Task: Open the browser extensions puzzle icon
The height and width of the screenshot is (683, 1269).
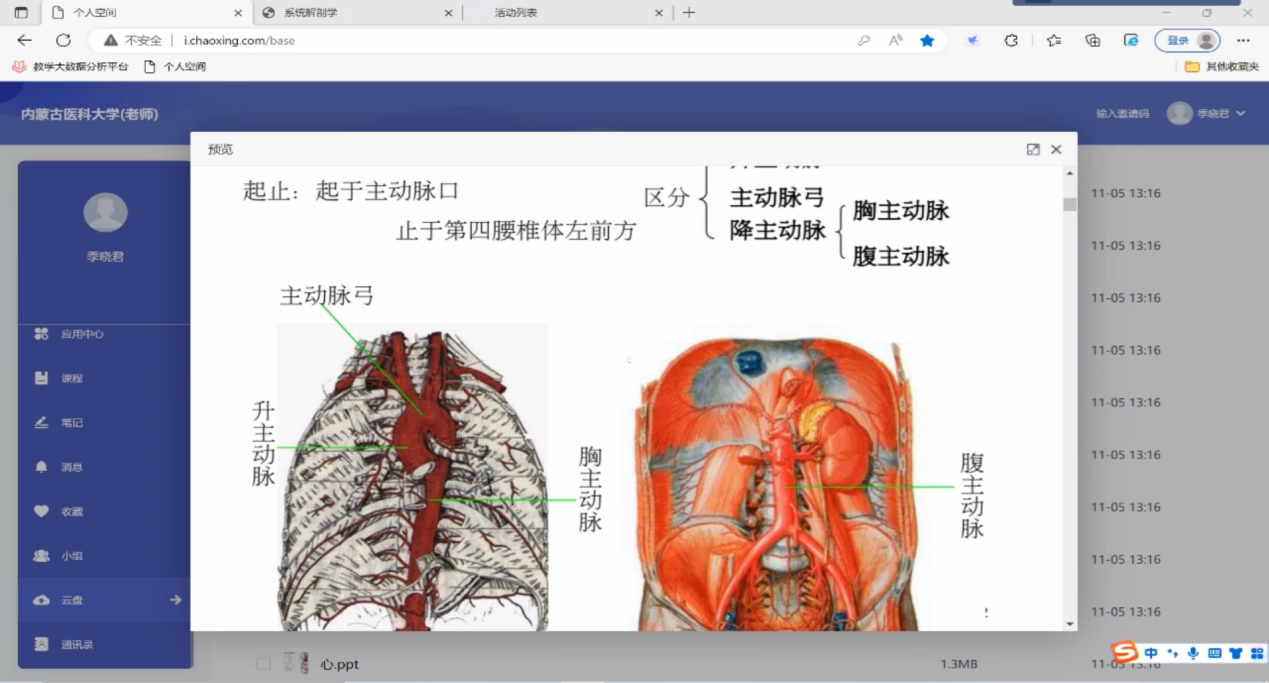Action: tap(1011, 40)
